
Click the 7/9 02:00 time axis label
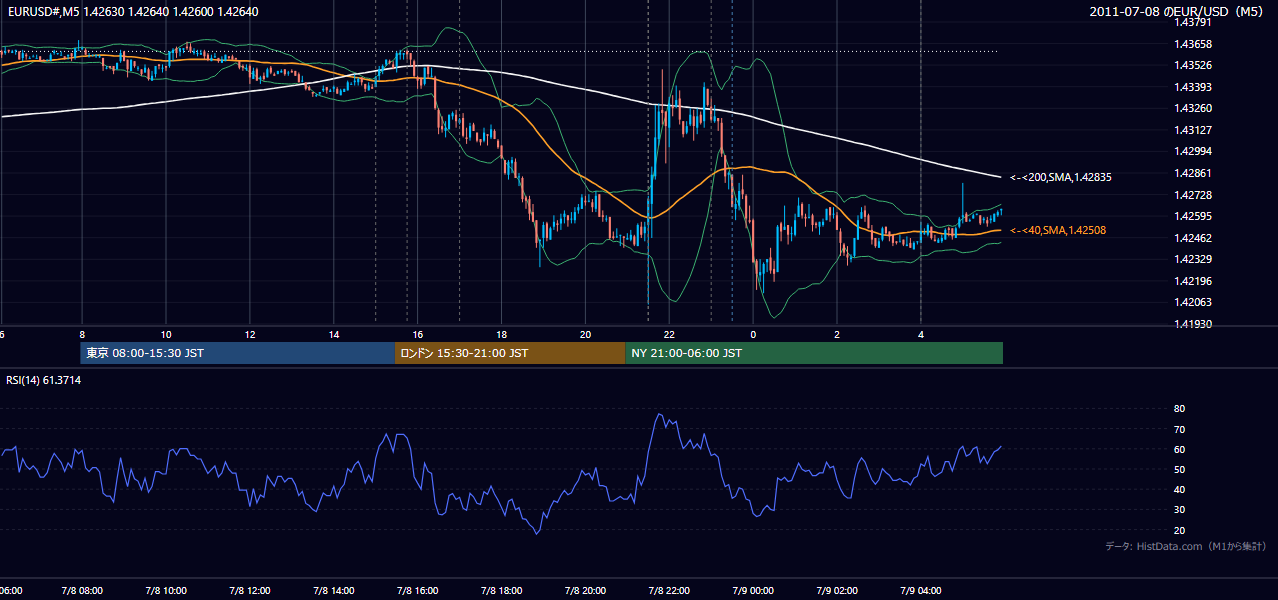tap(838, 590)
